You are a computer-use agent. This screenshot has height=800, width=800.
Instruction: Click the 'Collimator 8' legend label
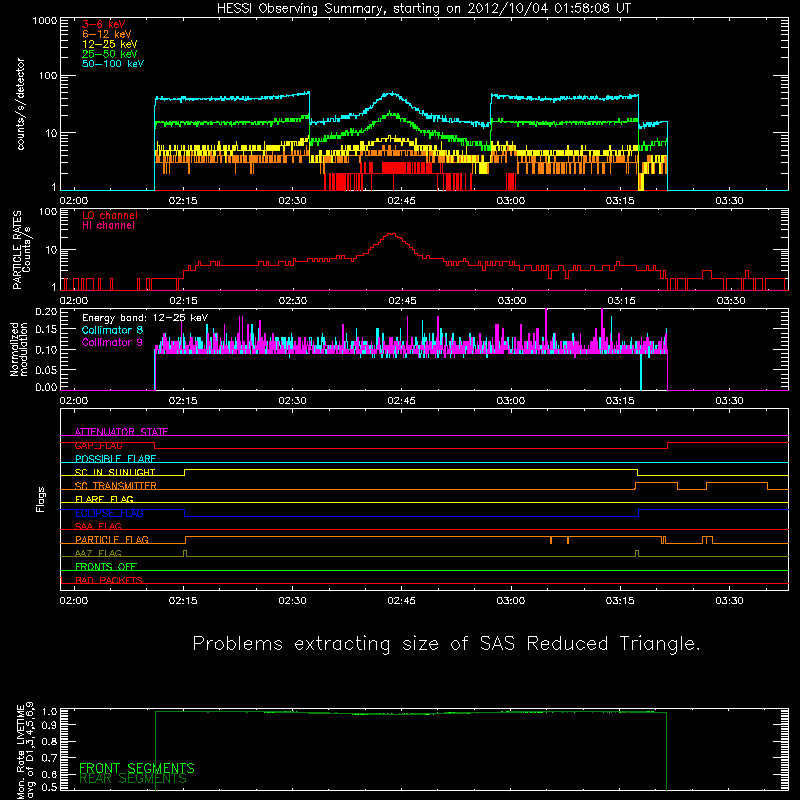[112, 330]
